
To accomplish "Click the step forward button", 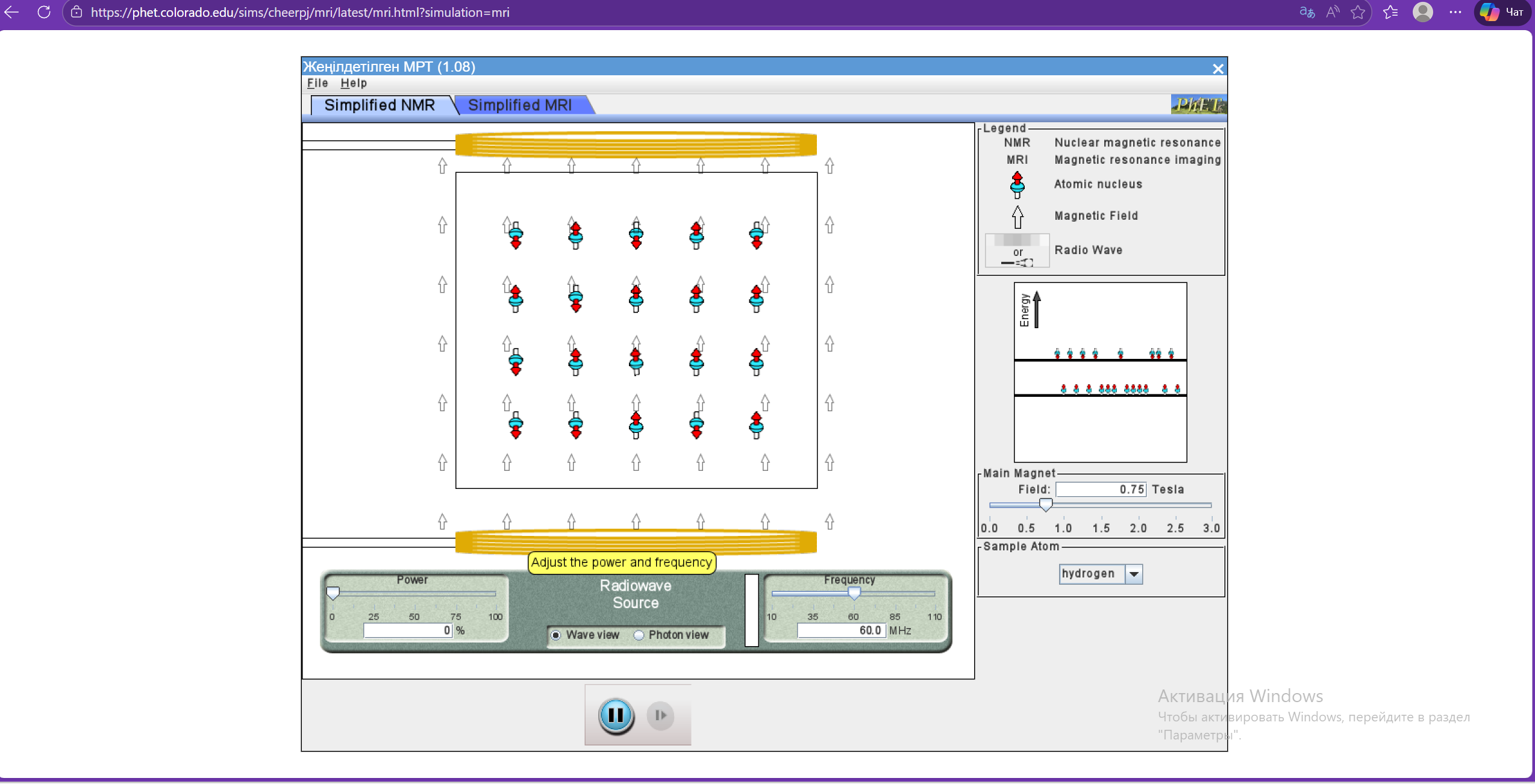I will pos(660,715).
